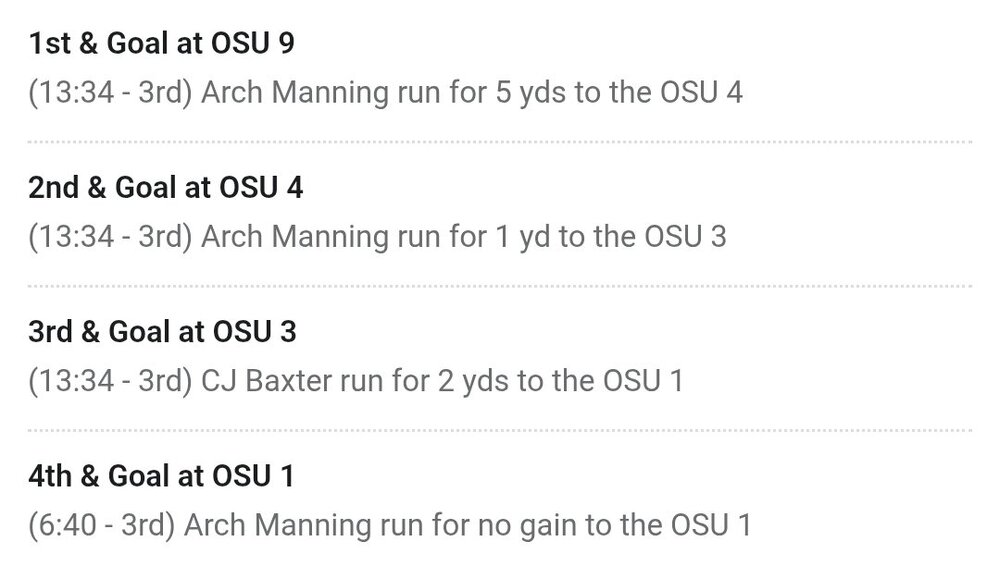Viewport: 1000px width, 566px height.
Task: Click the CJ Baxter player name
Action: coord(270,381)
